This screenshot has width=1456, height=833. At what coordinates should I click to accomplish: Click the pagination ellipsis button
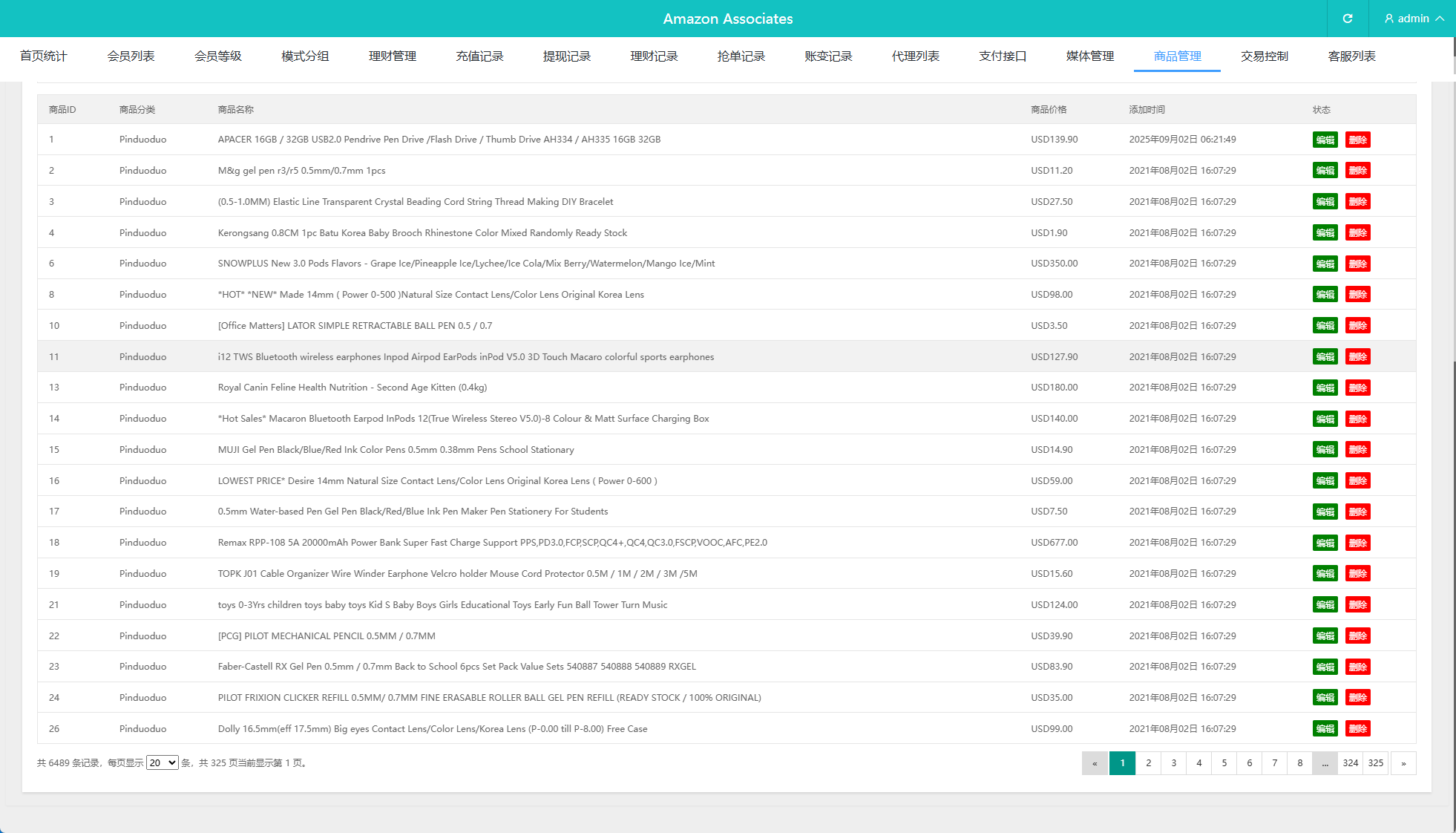click(x=1325, y=763)
